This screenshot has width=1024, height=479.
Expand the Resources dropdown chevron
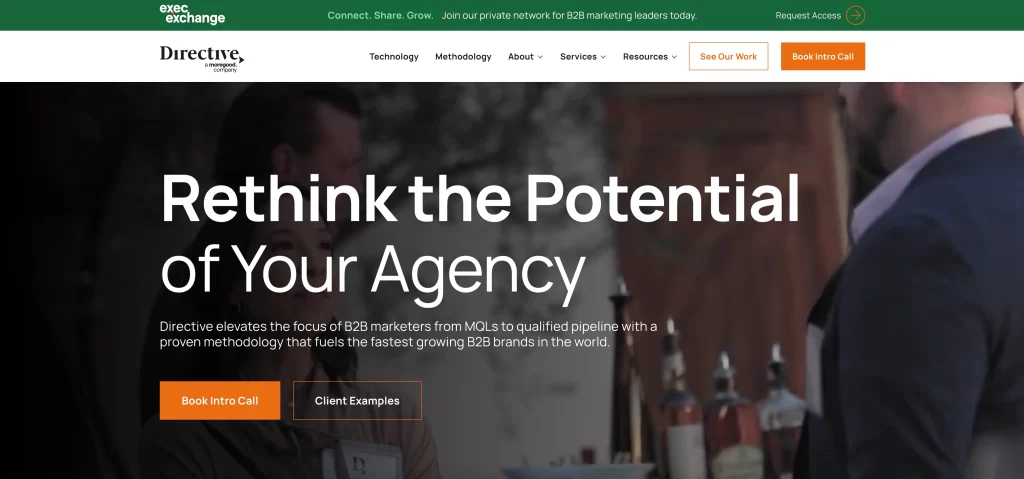pos(674,57)
